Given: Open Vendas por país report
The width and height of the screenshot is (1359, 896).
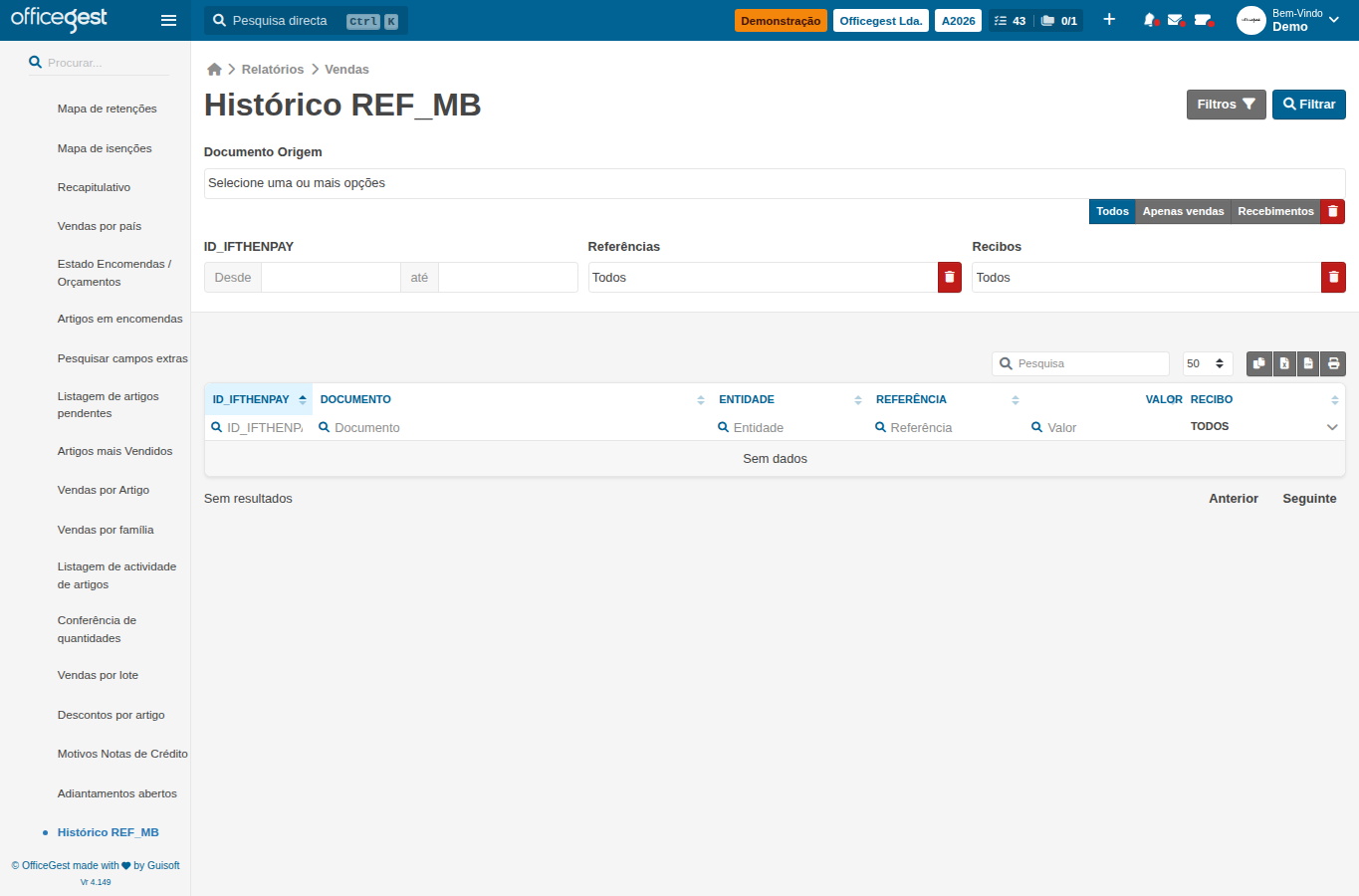Looking at the screenshot, I should (x=100, y=226).
